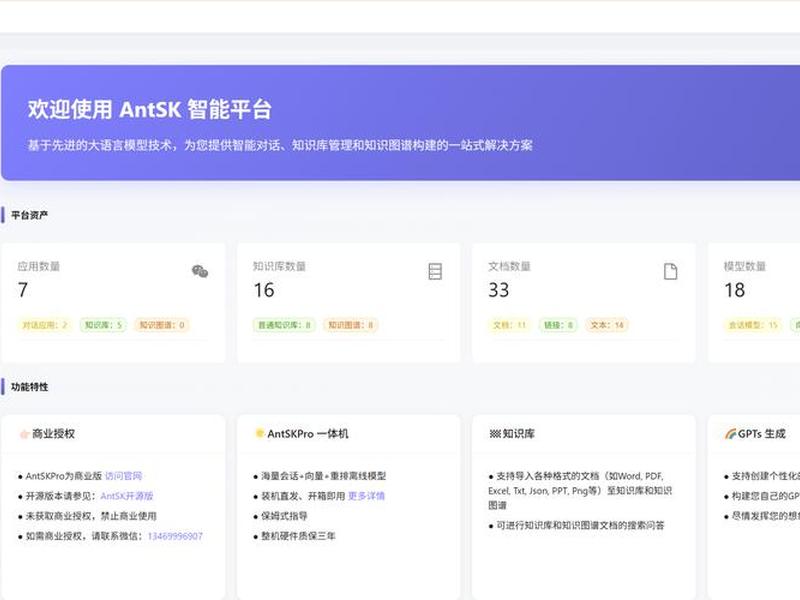800x600 pixels.
Task: Click the document icon in 文档数量 card
Action: point(670,271)
